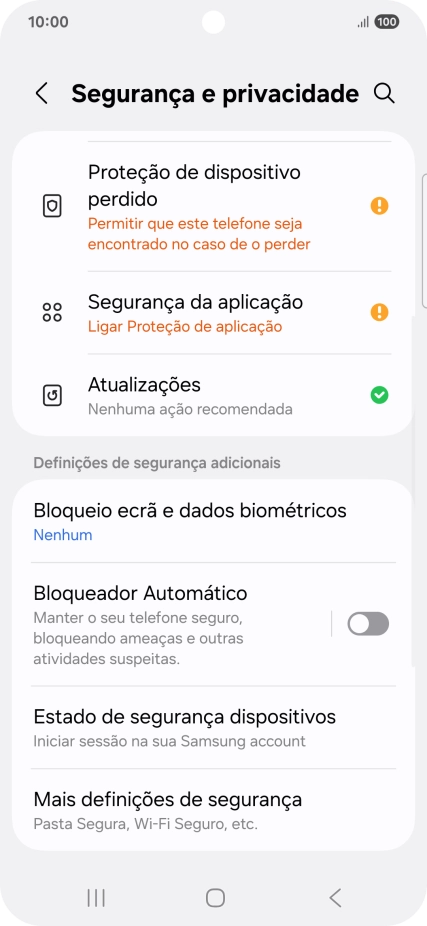Image resolution: width=427 pixels, height=926 pixels.
Task: Tap the Android back navigation button
Action: click(335, 898)
